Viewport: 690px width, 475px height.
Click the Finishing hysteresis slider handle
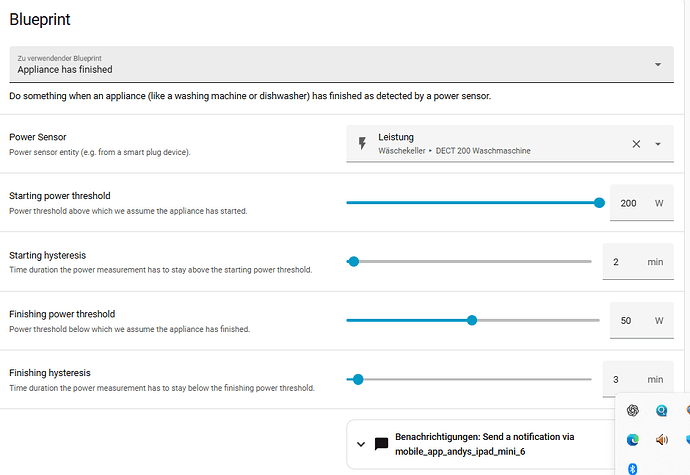tap(358, 379)
